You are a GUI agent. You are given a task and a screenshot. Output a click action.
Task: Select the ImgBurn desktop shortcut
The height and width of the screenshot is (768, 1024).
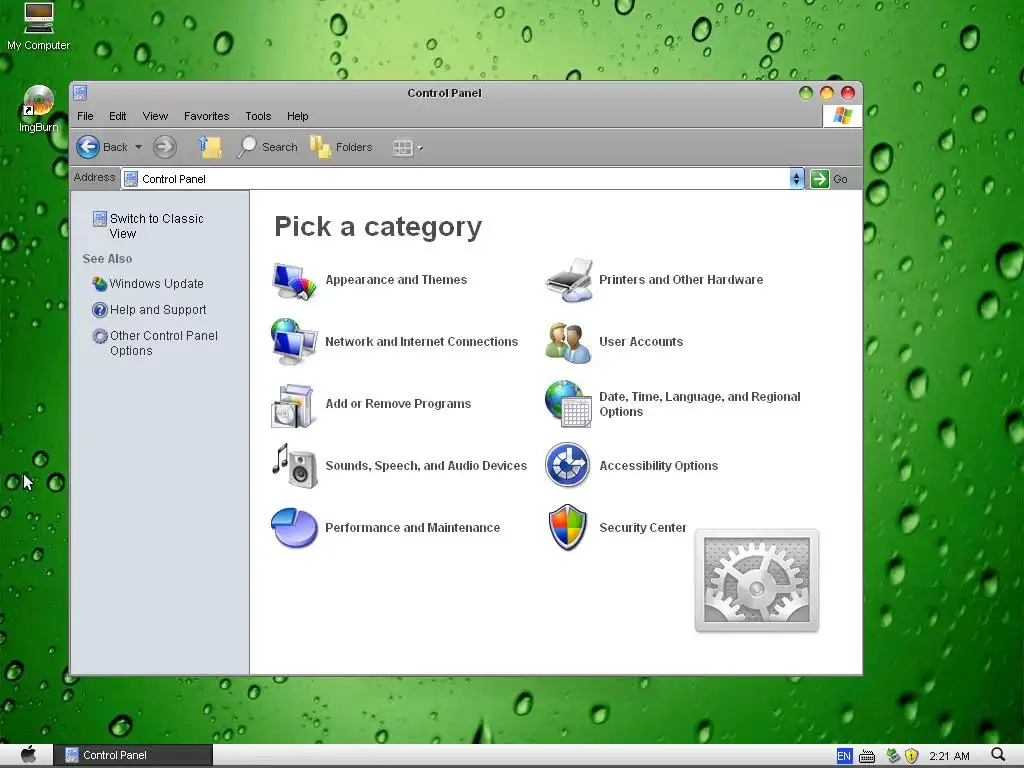click(x=39, y=109)
